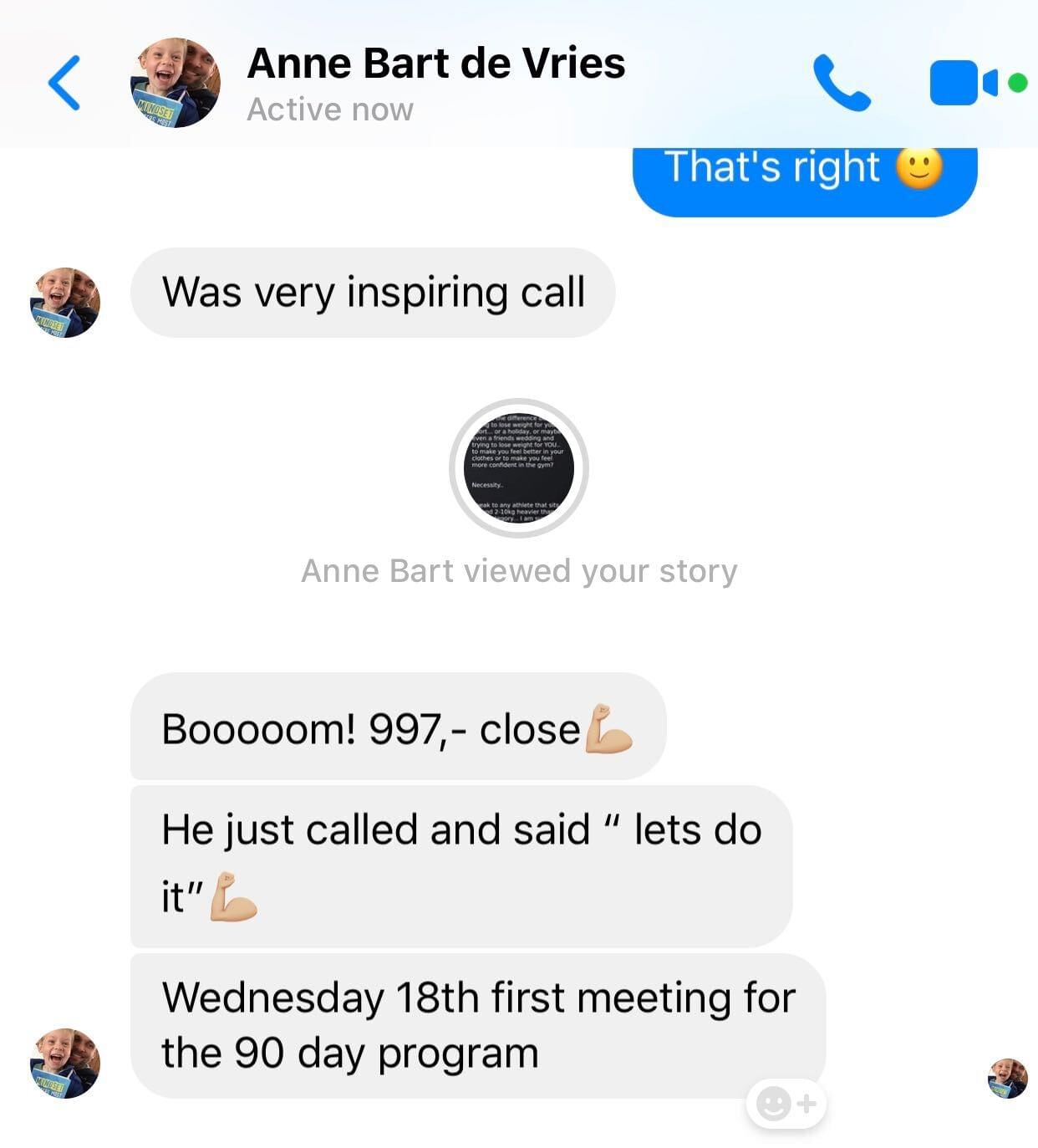Tap 'Anne Bart viewed your story' text
Image resolution: width=1038 pixels, height=1148 pixels.
[519, 571]
